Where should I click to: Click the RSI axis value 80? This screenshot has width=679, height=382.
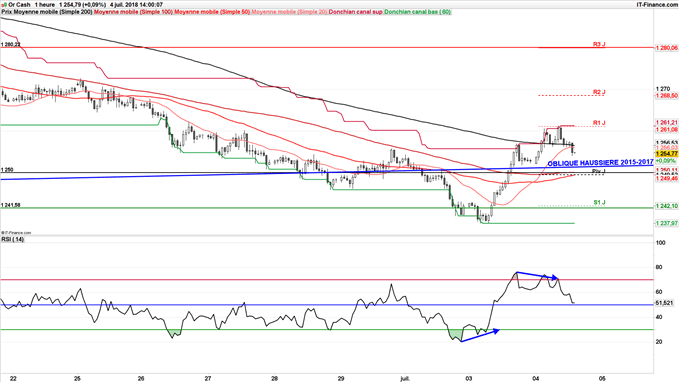click(660, 267)
